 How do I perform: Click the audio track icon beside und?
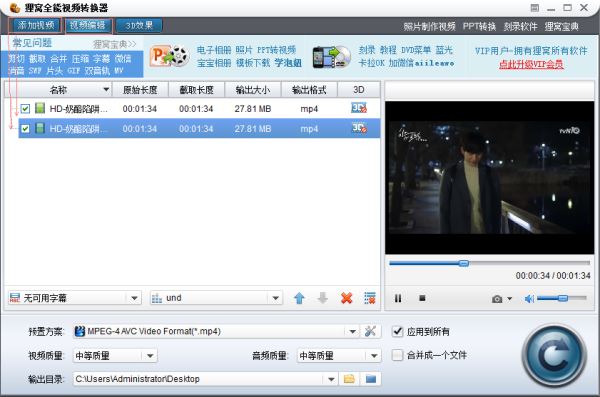(x=157, y=298)
